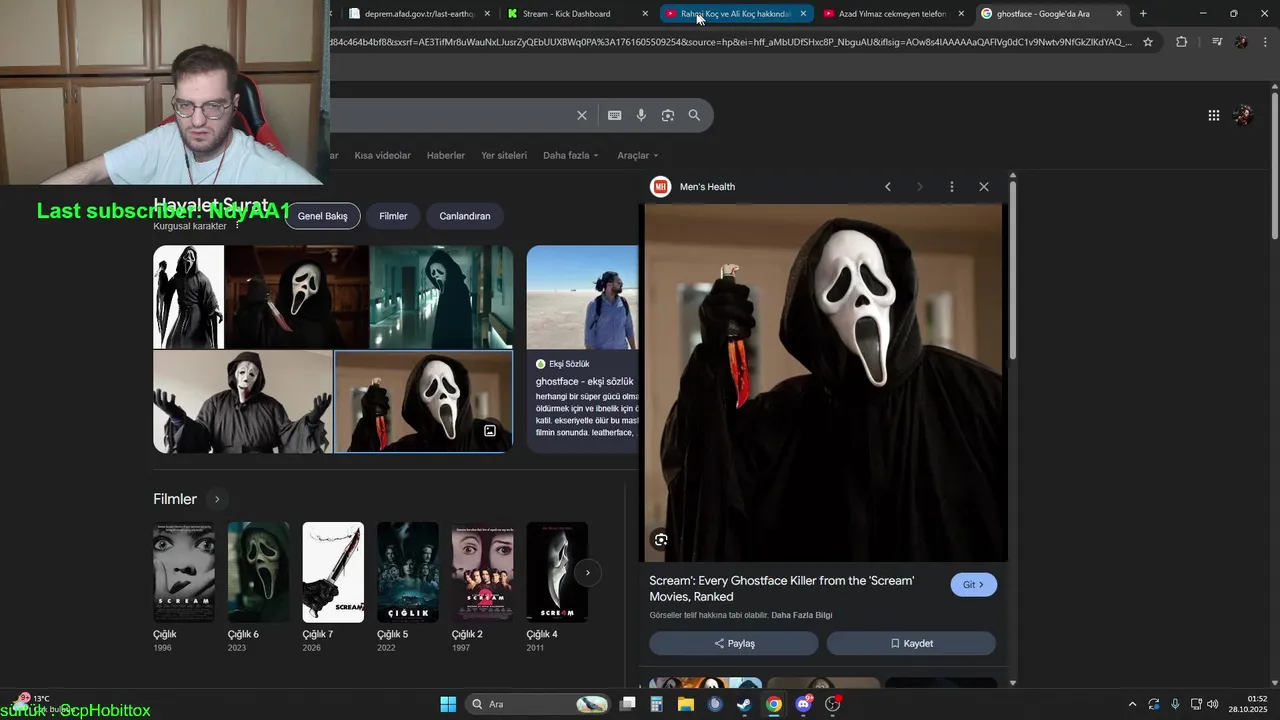Open volume control in system tray
Screen dimensions: 1280x720
pos(1213,704)
